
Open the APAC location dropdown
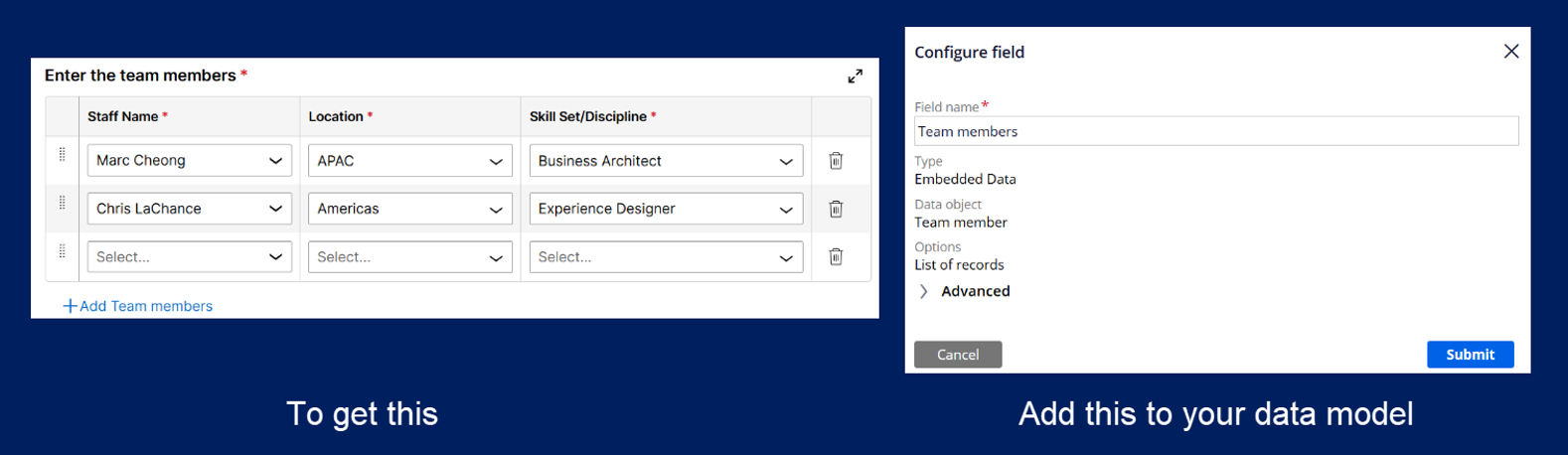409,161
